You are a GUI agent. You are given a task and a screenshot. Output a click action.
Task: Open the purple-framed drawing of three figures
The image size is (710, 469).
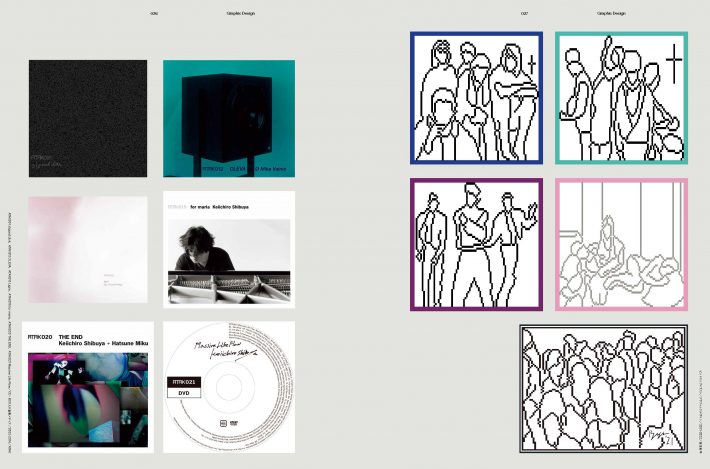(476, 244)
